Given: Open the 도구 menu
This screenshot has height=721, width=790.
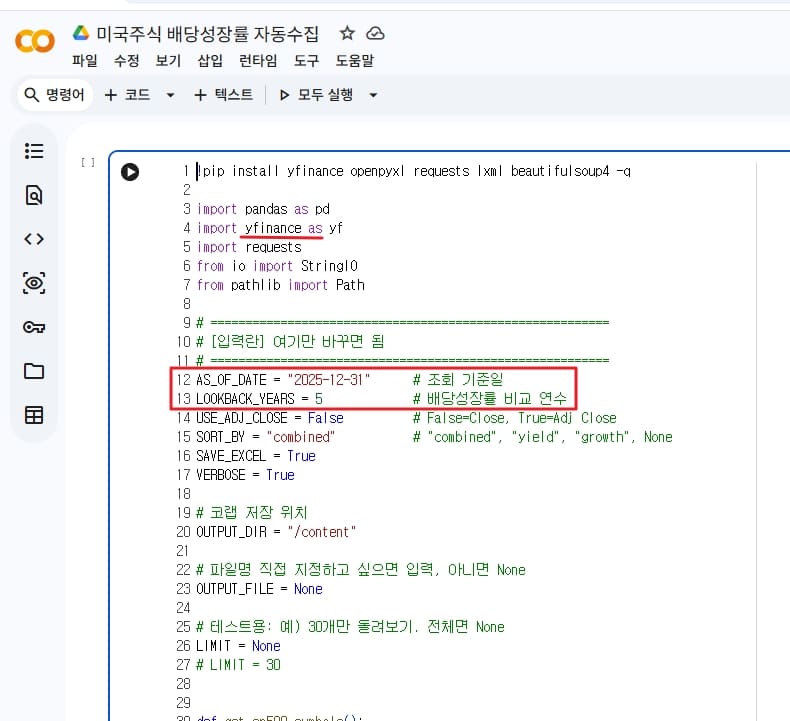Looking at the screenshot, I should pos(306,61).
